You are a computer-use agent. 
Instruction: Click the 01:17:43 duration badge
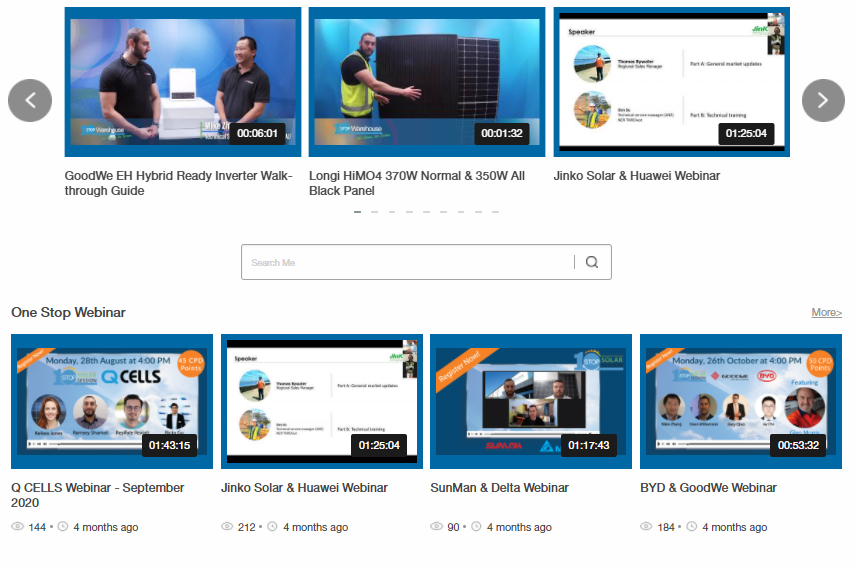click(x=589, y=445)
